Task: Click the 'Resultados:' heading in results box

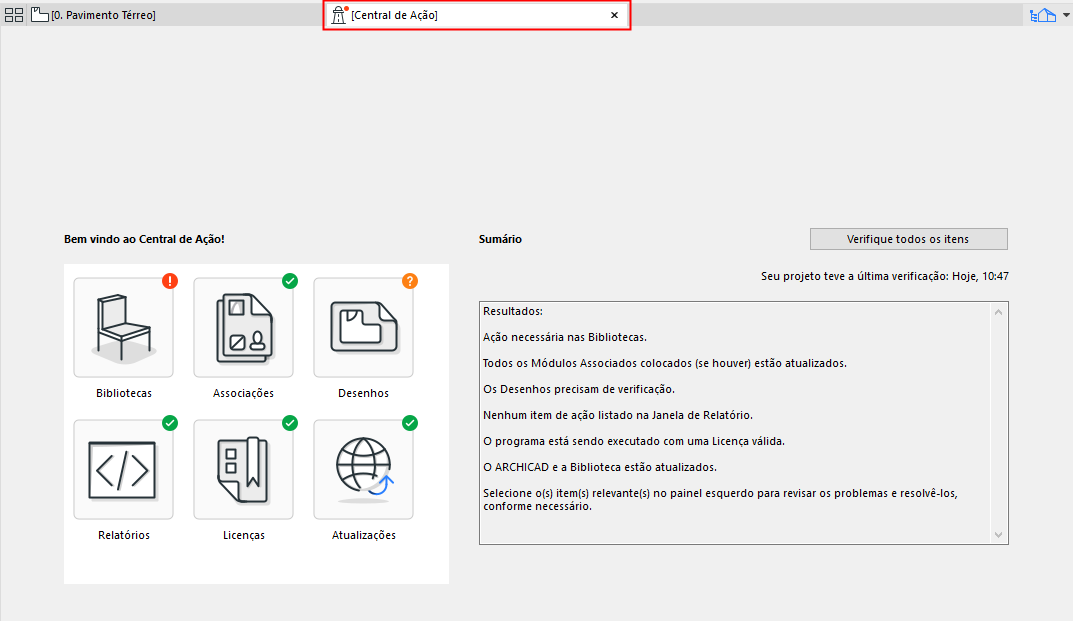Action: pos(513,311)
